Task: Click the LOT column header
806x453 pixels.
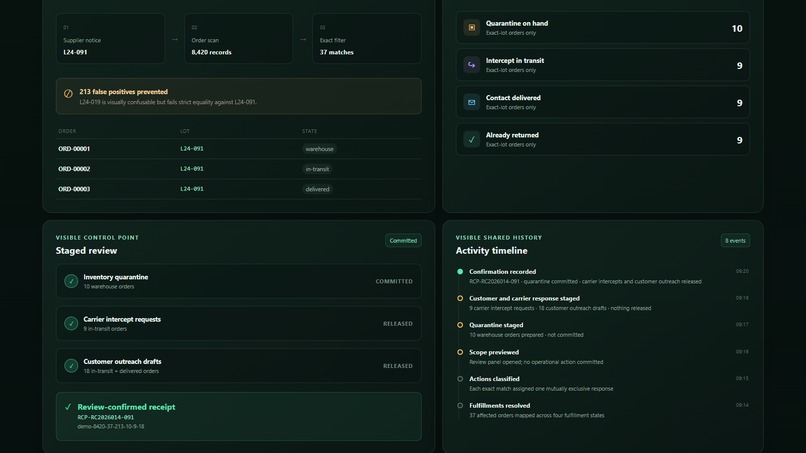Action: [185, 131]
